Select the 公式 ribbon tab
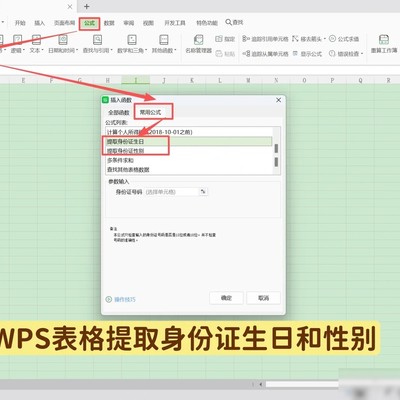The width and height of the screenshot is (400, 400). [89, 23]
